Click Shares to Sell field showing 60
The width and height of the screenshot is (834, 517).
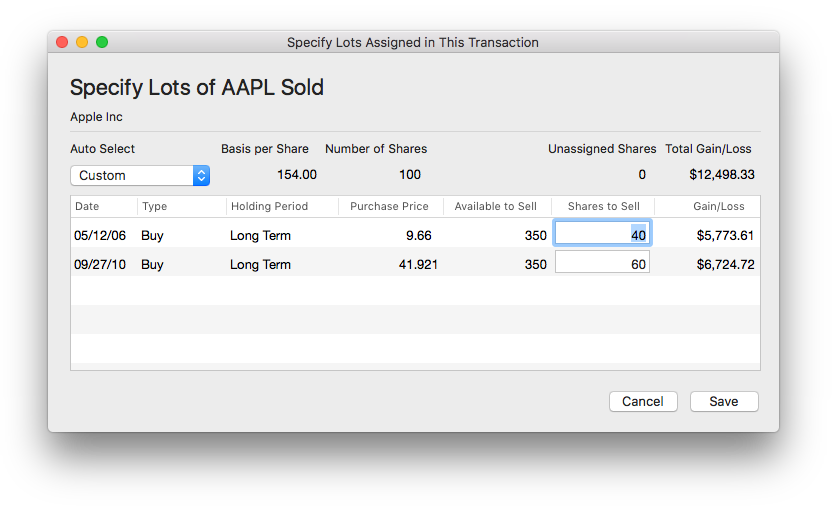point(602,264)
